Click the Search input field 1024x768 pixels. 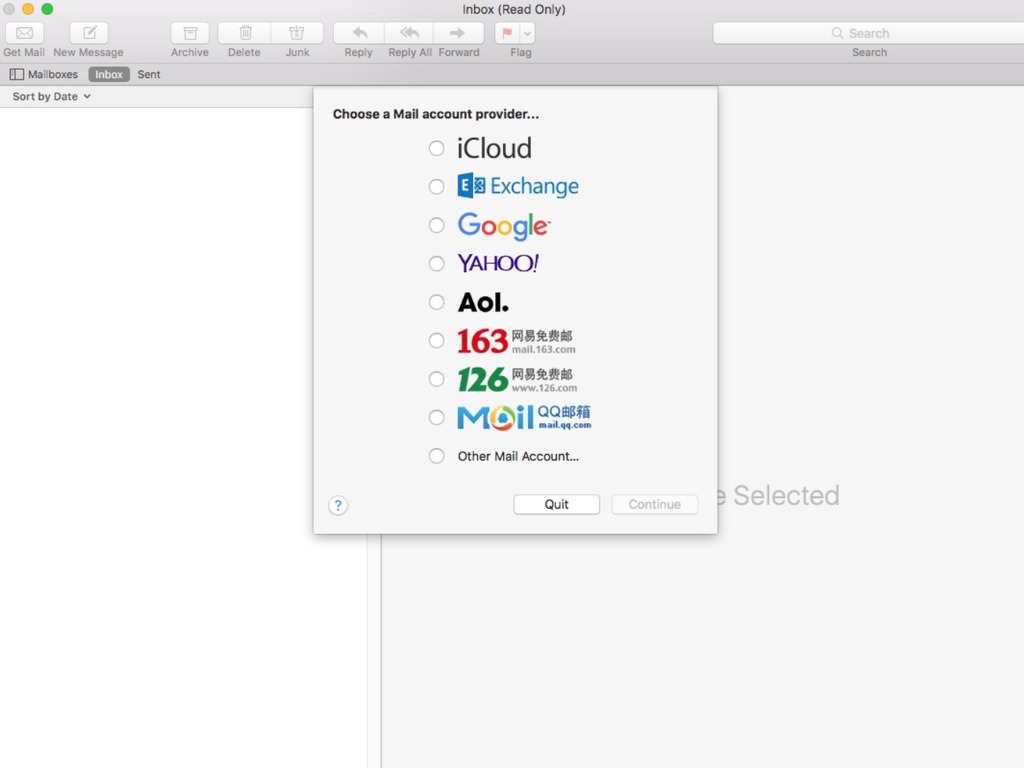tap(869, 33)
